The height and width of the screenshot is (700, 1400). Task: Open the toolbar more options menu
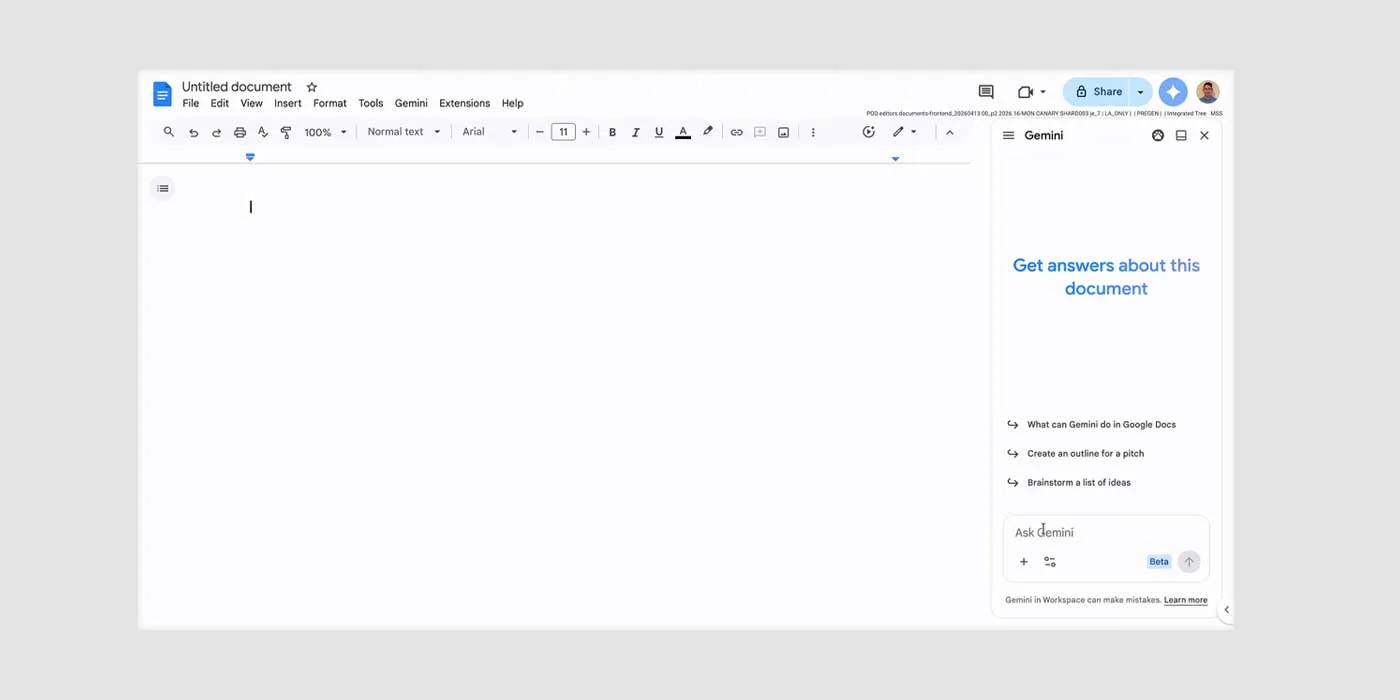tap(813, 132)
